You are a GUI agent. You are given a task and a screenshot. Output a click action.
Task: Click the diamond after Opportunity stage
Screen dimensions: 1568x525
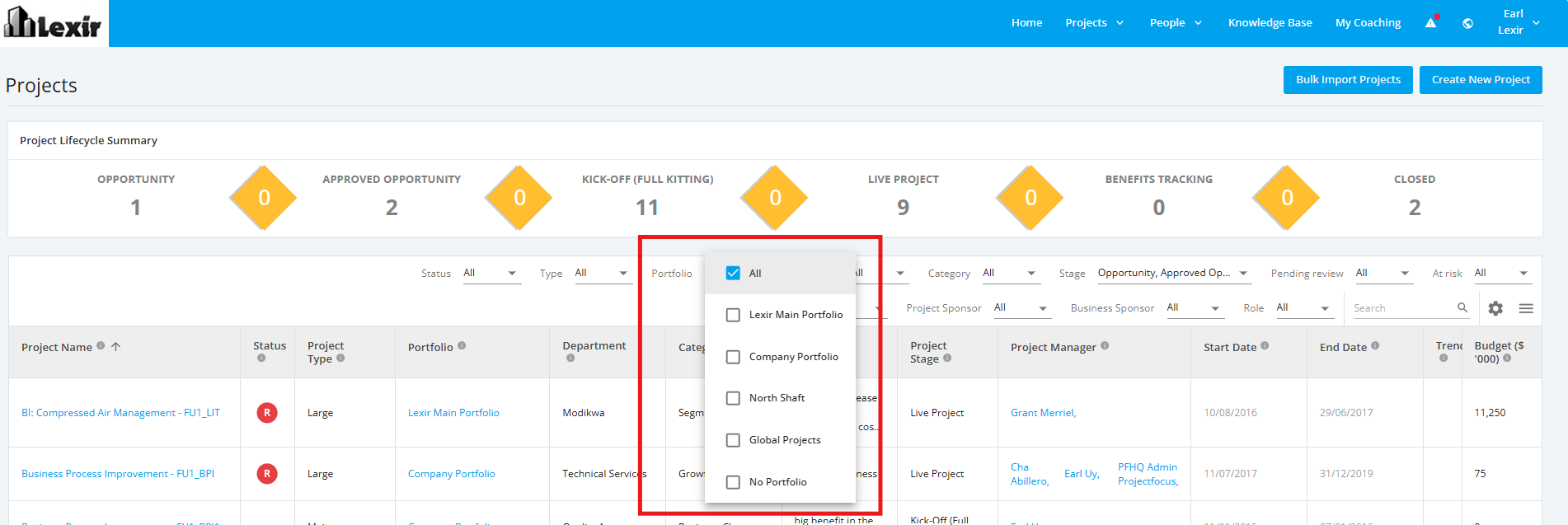tap(264, 198)
